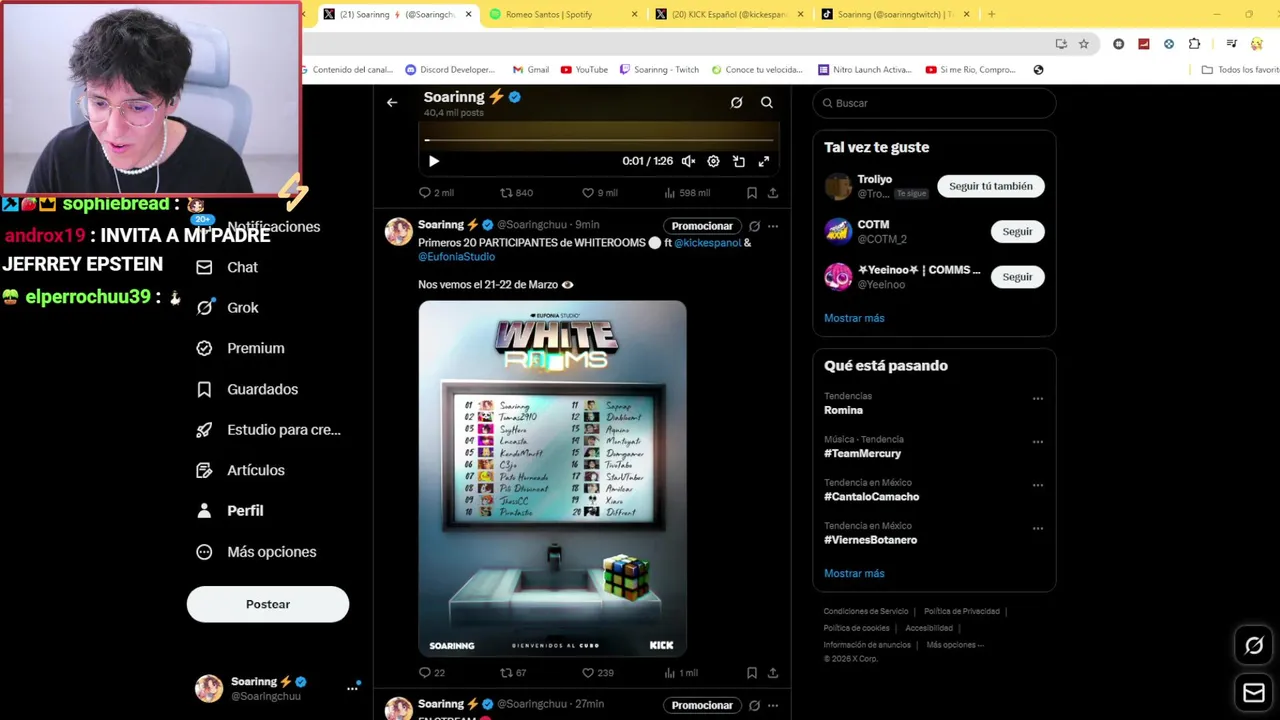Follow Troliyo with Seguir tú también

coord(991,186)
